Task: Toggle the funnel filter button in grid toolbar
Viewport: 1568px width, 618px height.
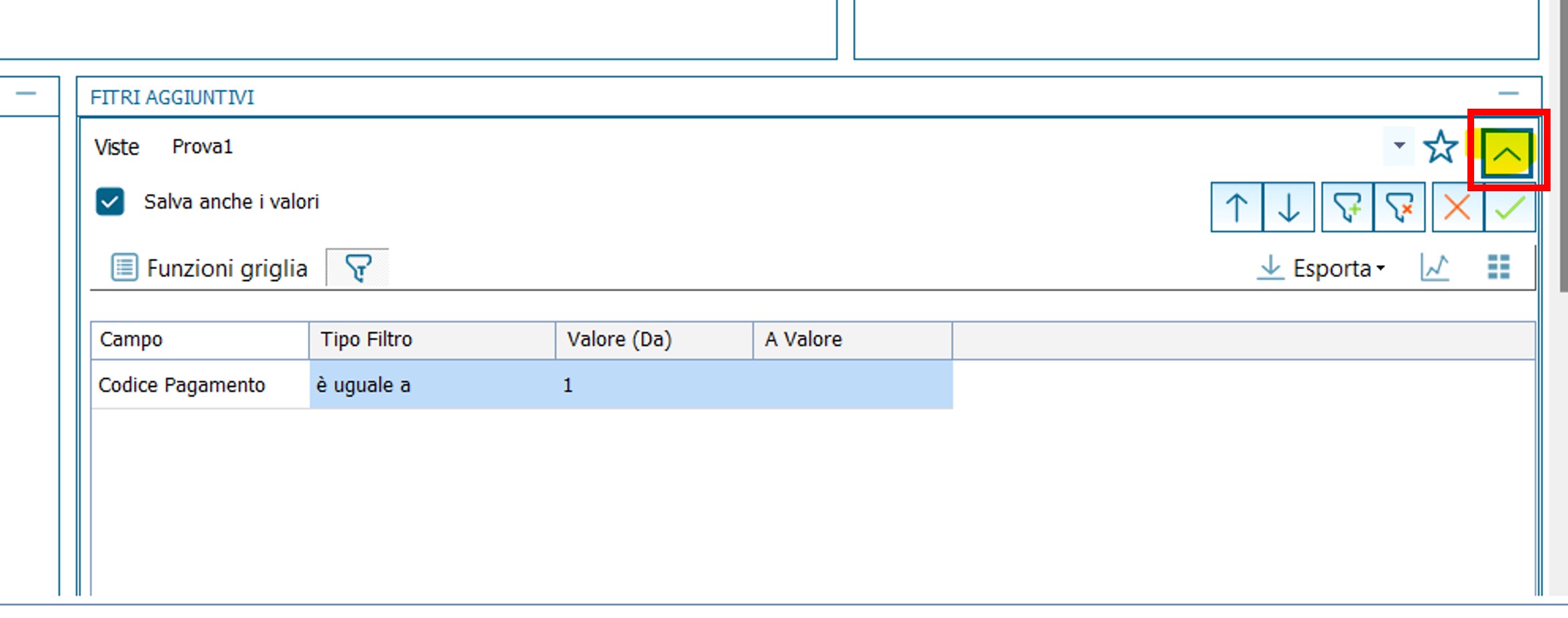Action: 357,268
